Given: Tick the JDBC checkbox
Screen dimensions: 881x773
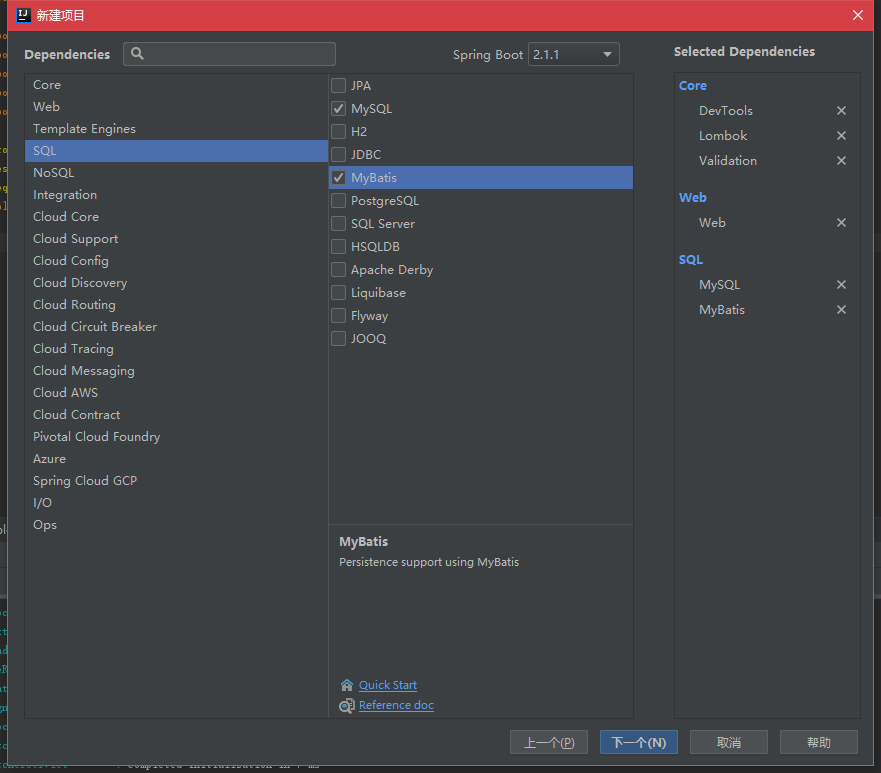Looking at the screenshot, I should [x=338, y=154].
